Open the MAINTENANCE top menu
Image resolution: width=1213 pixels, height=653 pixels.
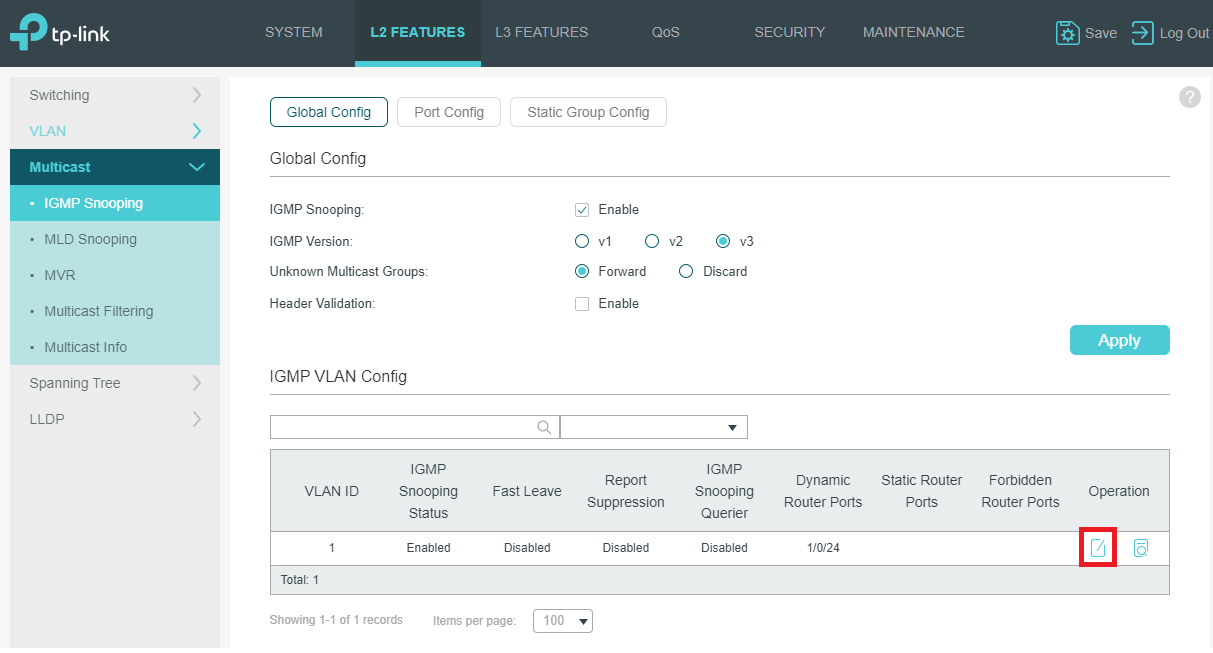point(914,33)
